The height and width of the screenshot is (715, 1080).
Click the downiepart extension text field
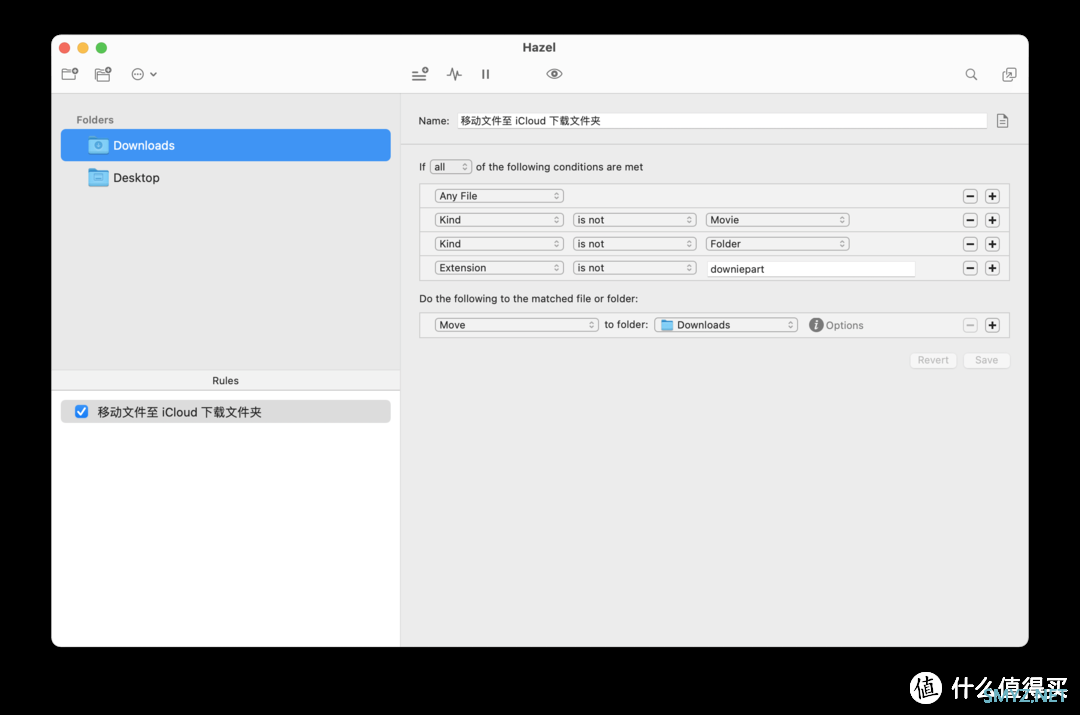tap(811, 269)
